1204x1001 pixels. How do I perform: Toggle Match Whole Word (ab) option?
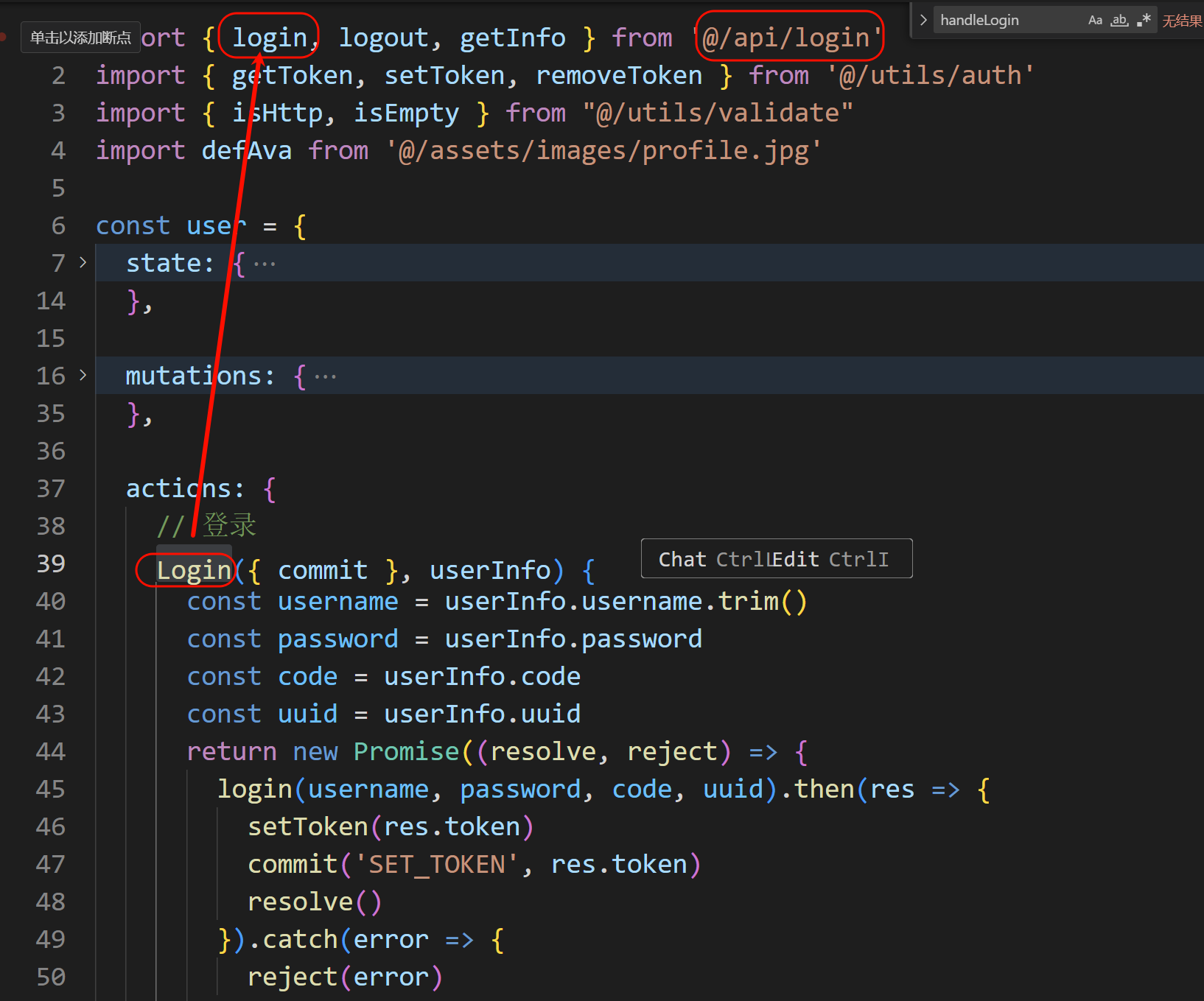click(x=1119, y=21)
